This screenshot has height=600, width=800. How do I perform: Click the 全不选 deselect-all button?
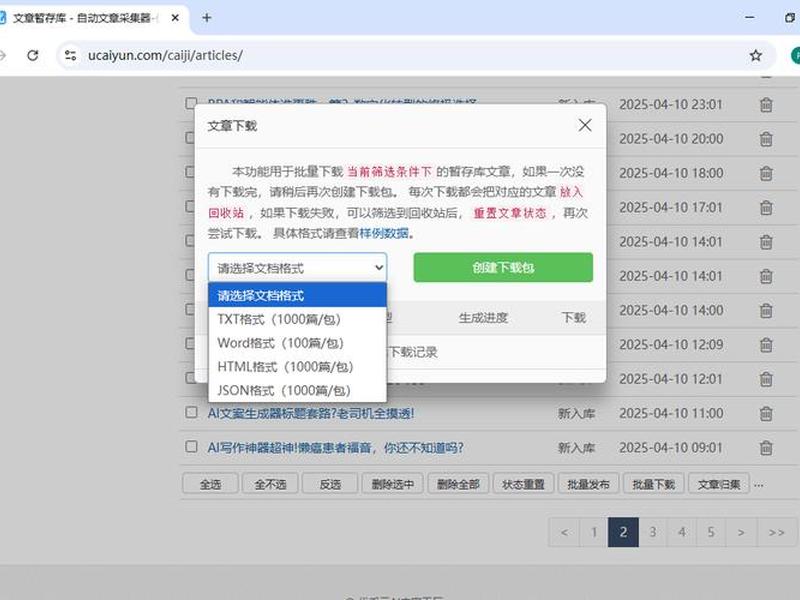(270, 484)
